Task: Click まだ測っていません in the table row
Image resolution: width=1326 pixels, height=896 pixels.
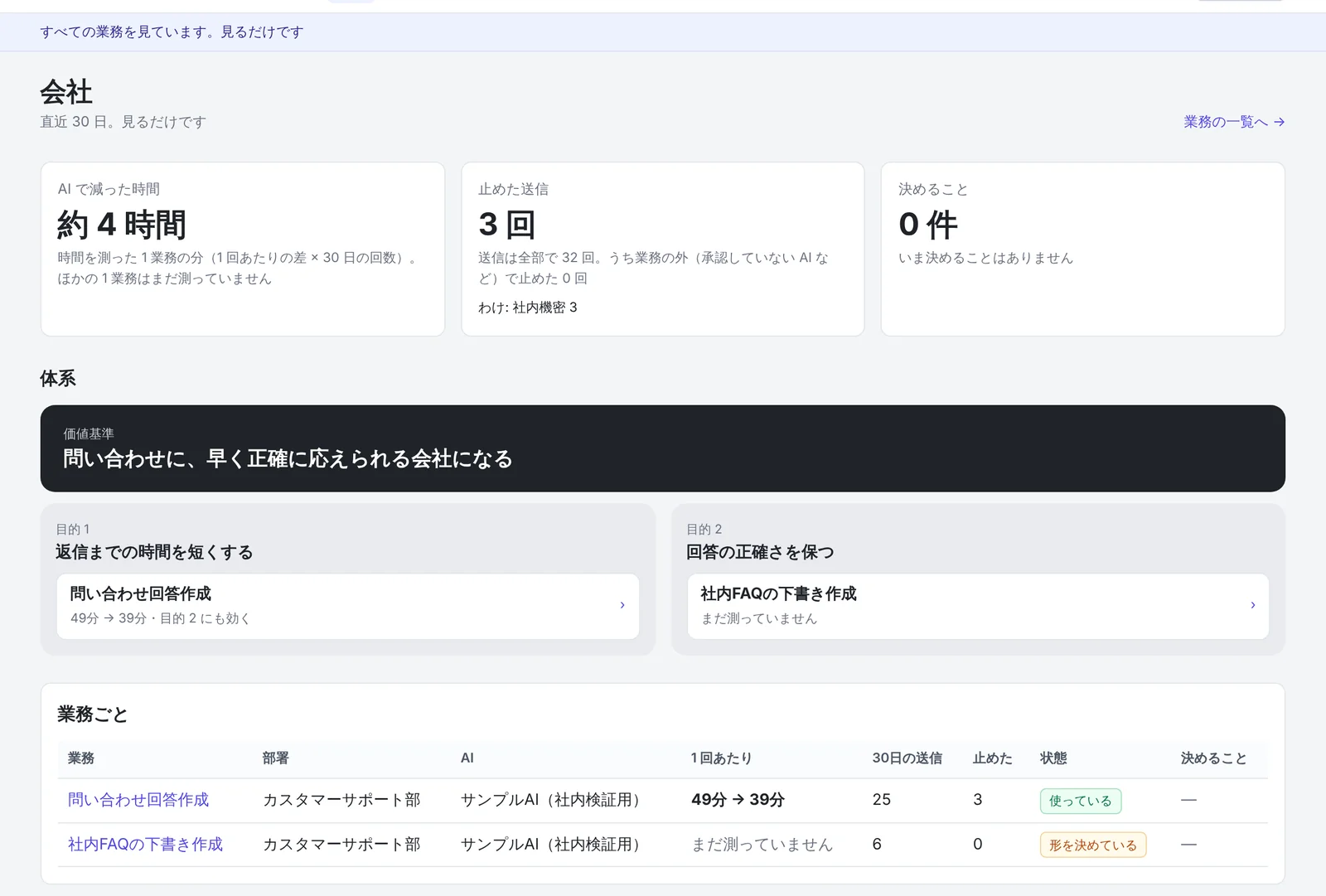Action: 762,845
